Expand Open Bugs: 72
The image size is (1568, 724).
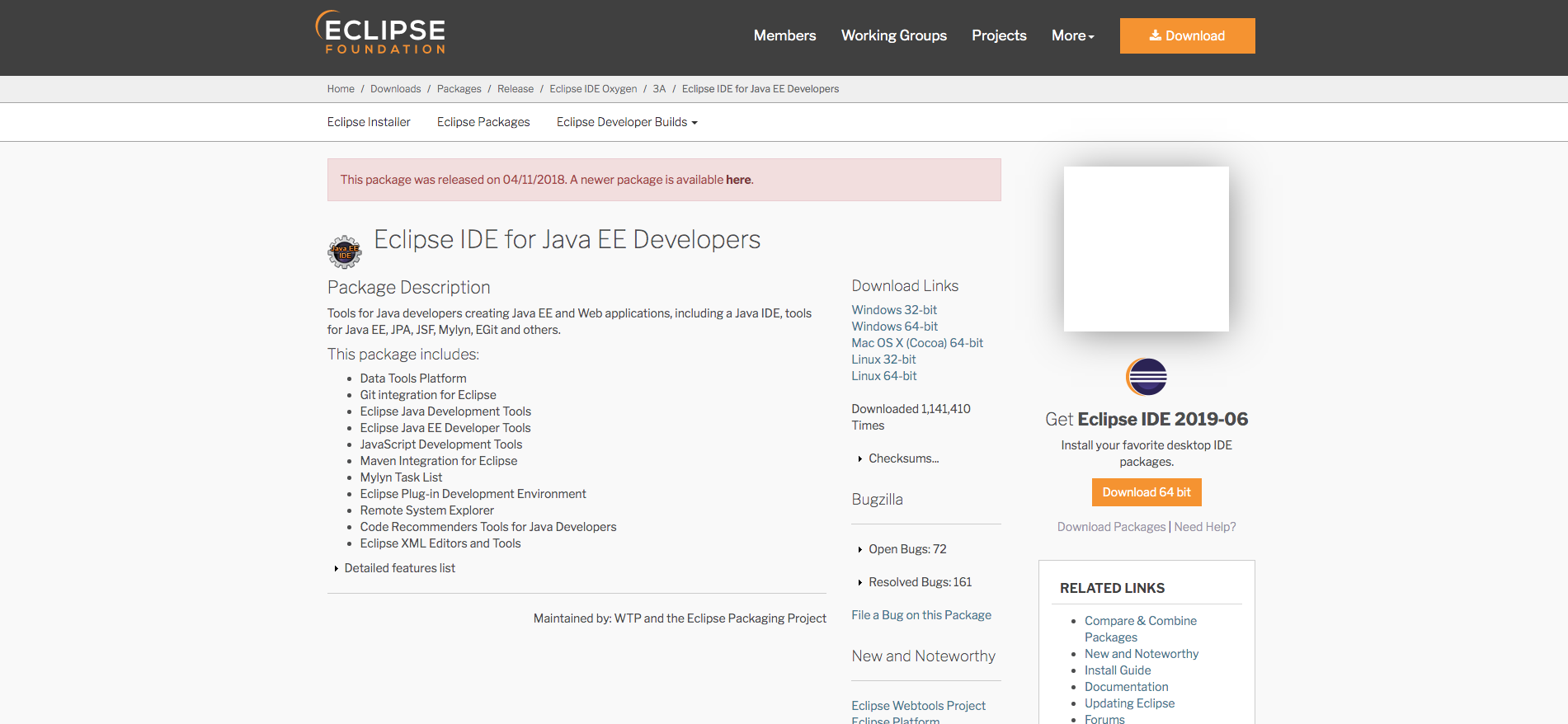click(906, 549)
